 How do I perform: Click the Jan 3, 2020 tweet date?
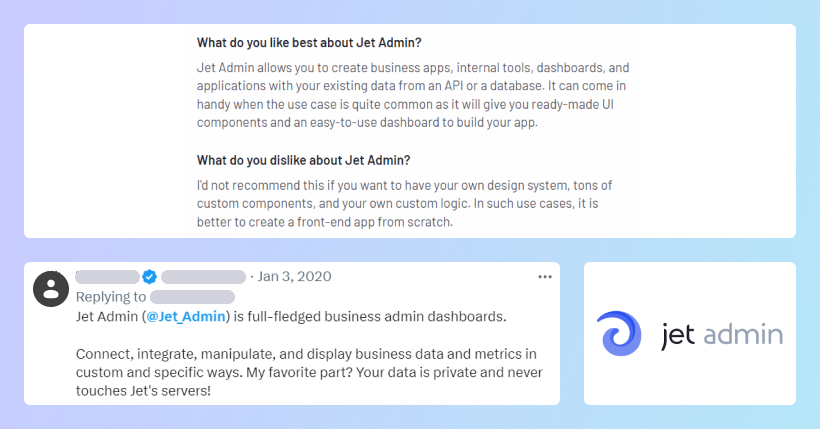click(x=294, y=277)
